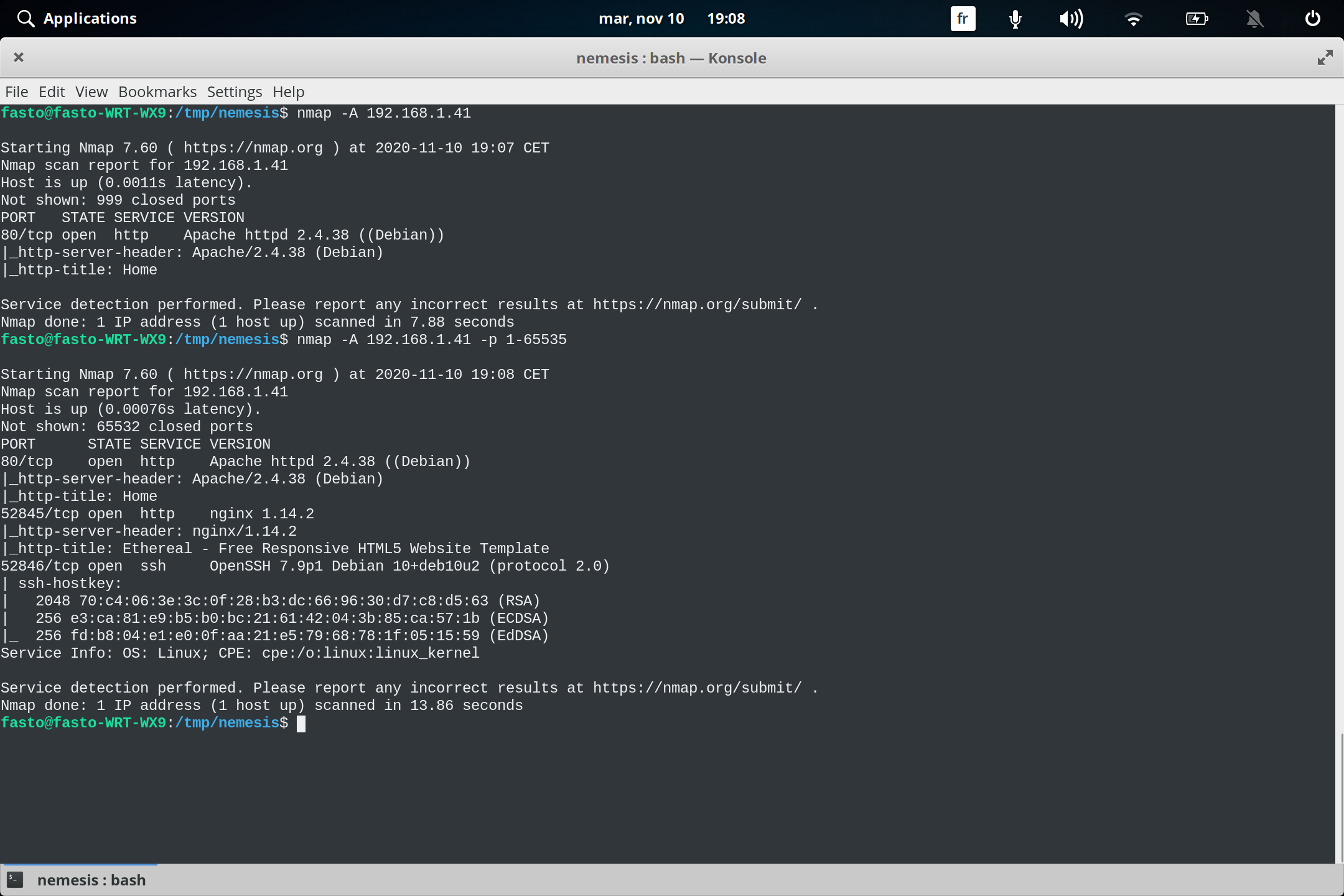This screenshot has height=896, width=1344.
Task: Expand the window with the maximize arrows
Action: (x=1325, y=57)
